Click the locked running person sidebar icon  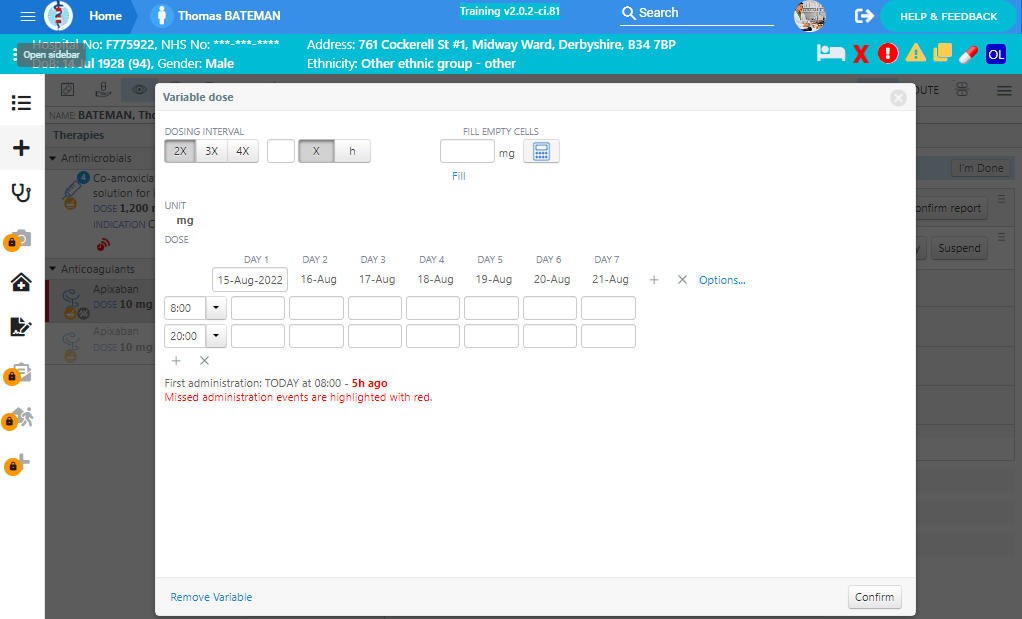18,418
